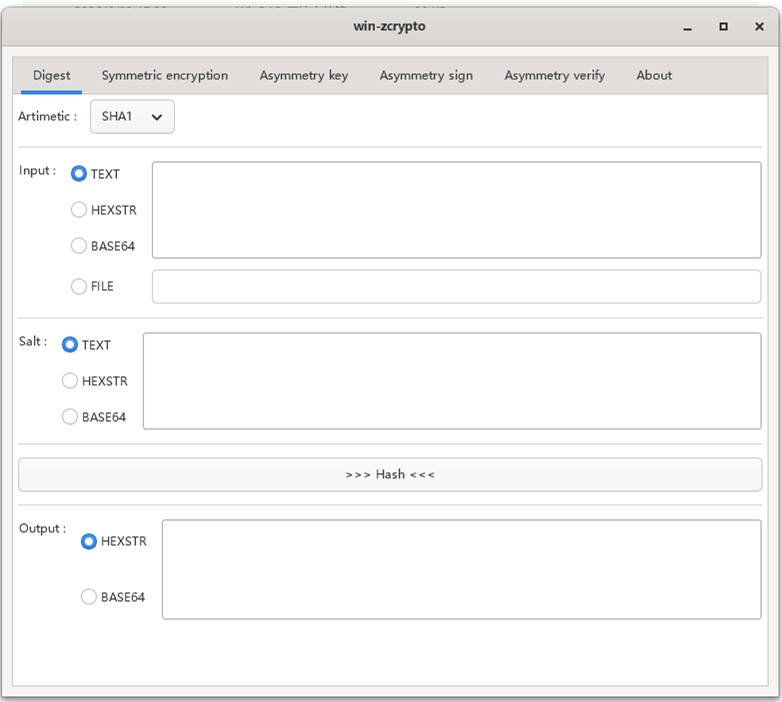Viewport: 782px width, 702px height.
Task: Set Output format to BASE64
Action: tap(113, 597)
